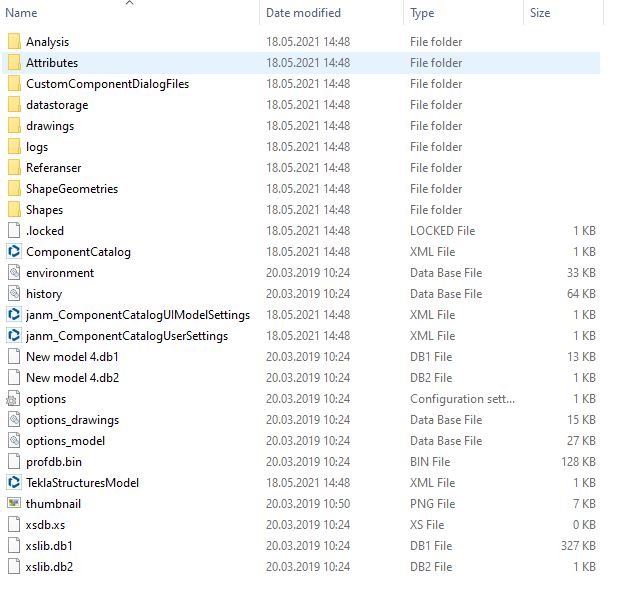Click the PNG File type cell
The image size is (621, 603).
tap(432, 504)
